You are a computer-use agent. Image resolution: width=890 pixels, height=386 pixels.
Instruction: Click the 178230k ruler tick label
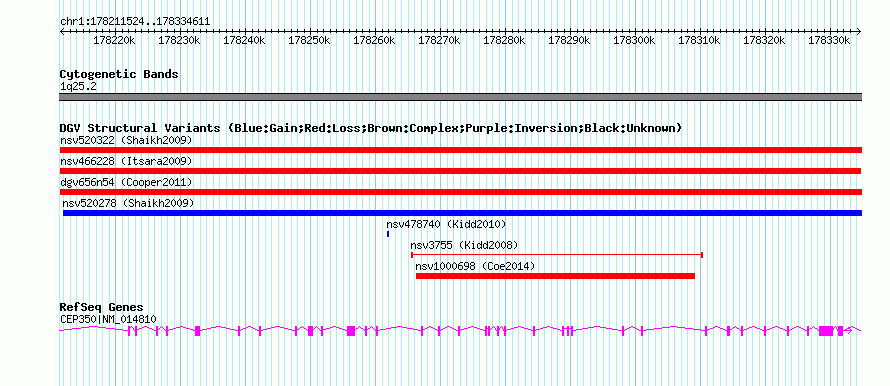click(179, 40)
